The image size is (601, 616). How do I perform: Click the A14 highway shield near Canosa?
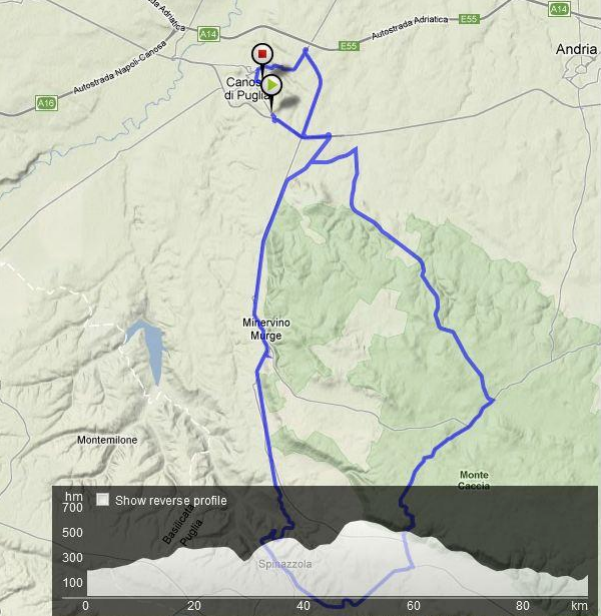208,35
